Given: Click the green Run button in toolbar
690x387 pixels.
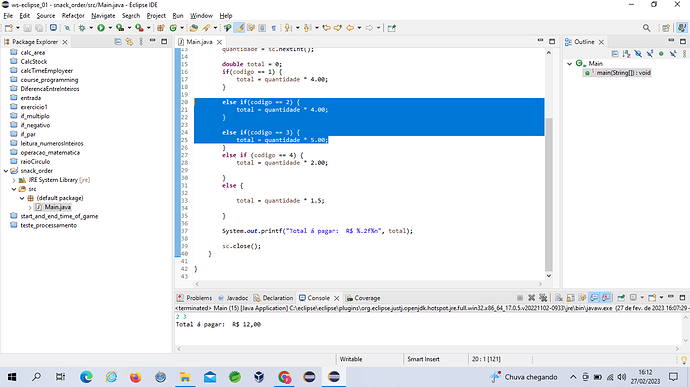Looking at the screenshot, I should (101, 28).
